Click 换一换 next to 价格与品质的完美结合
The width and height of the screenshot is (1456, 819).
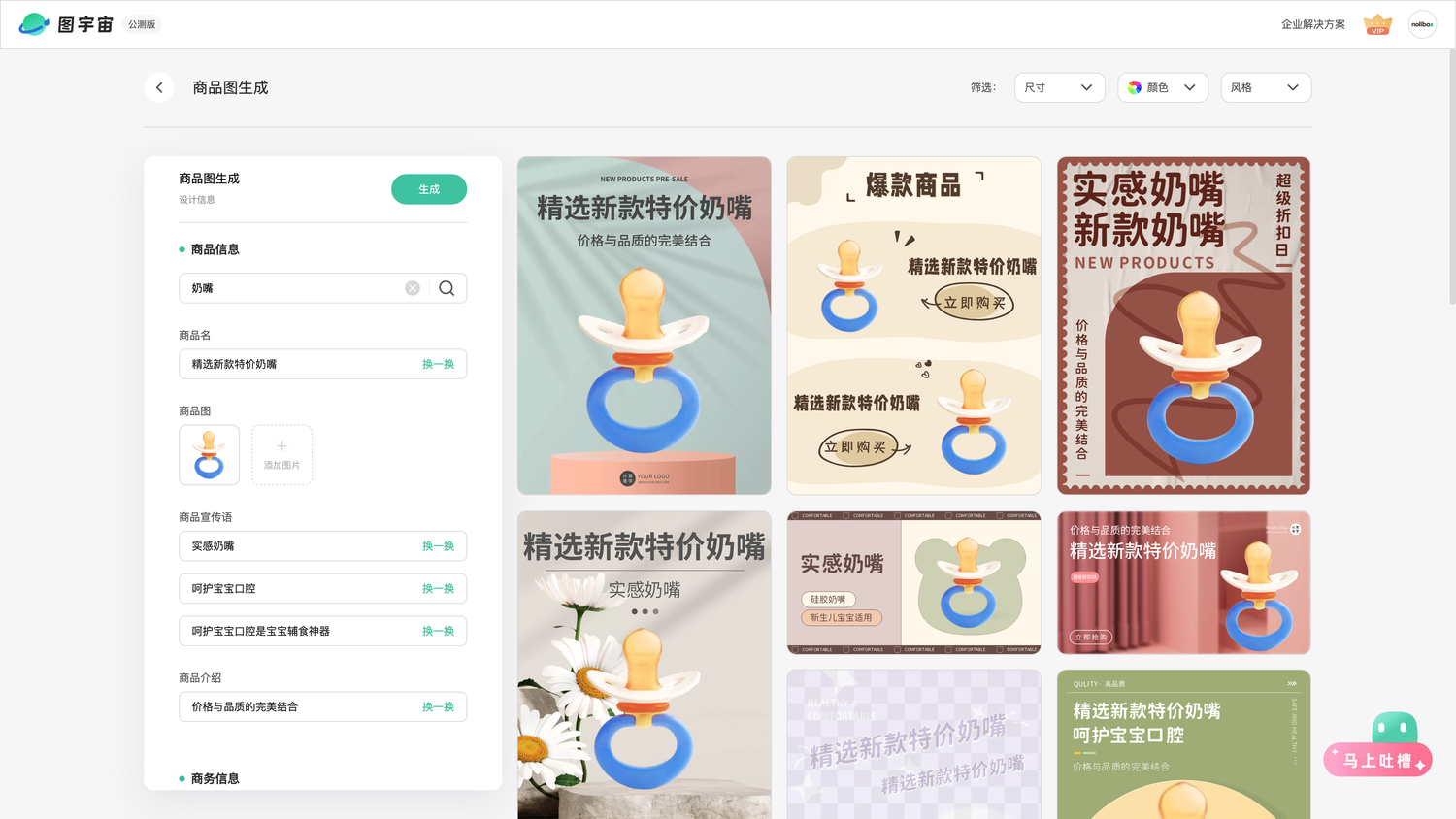[x=438, y=707]
